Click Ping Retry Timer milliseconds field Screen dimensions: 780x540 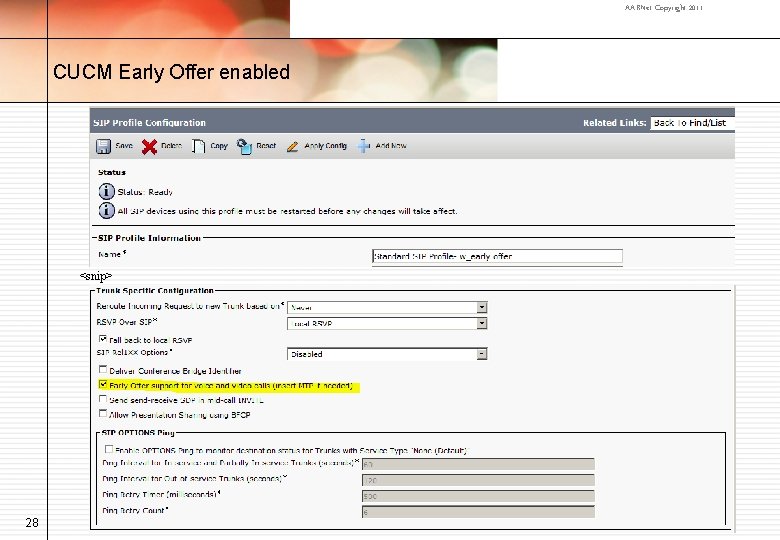click(478, 496)
